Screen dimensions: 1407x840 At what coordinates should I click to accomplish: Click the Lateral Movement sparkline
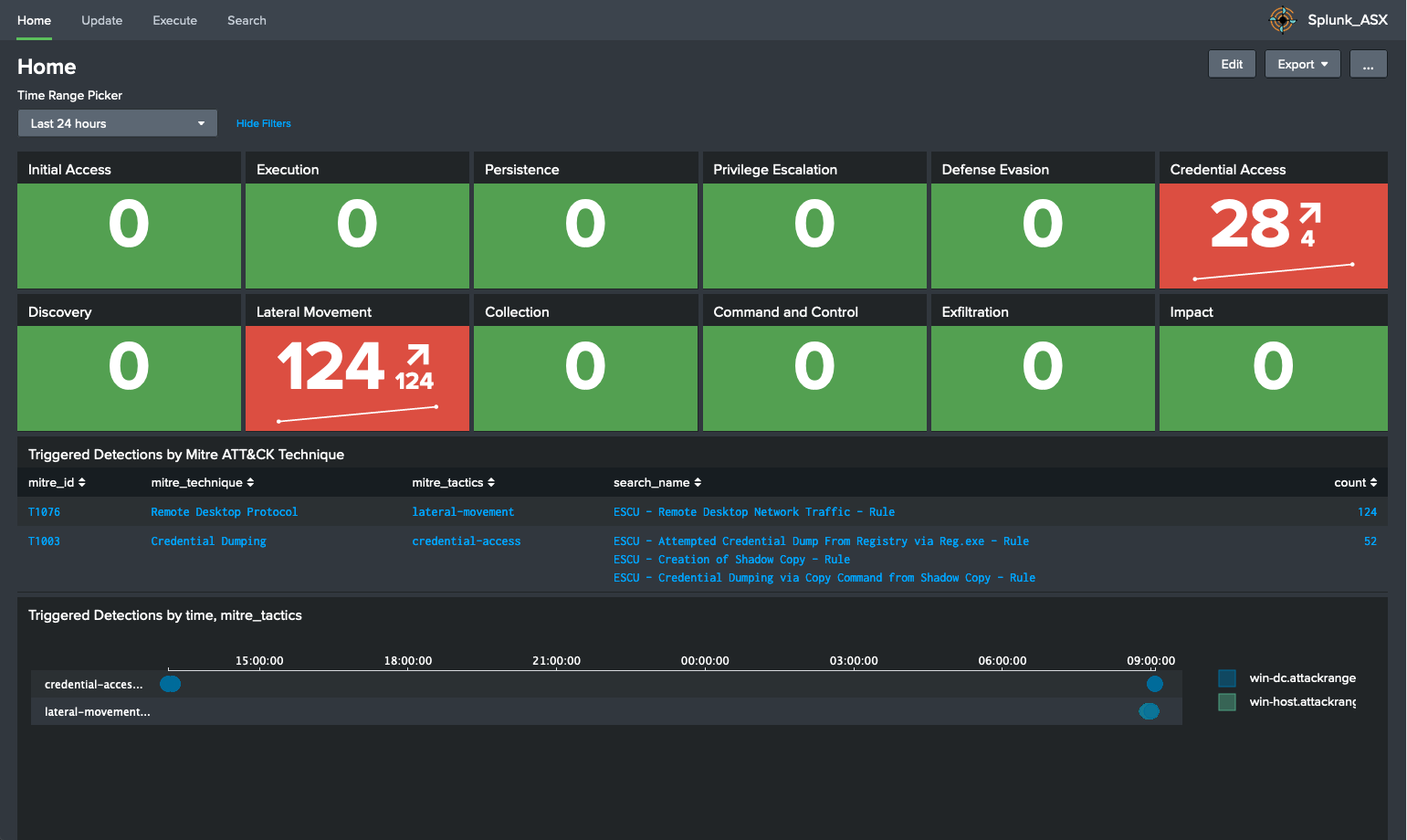point(357,414)
